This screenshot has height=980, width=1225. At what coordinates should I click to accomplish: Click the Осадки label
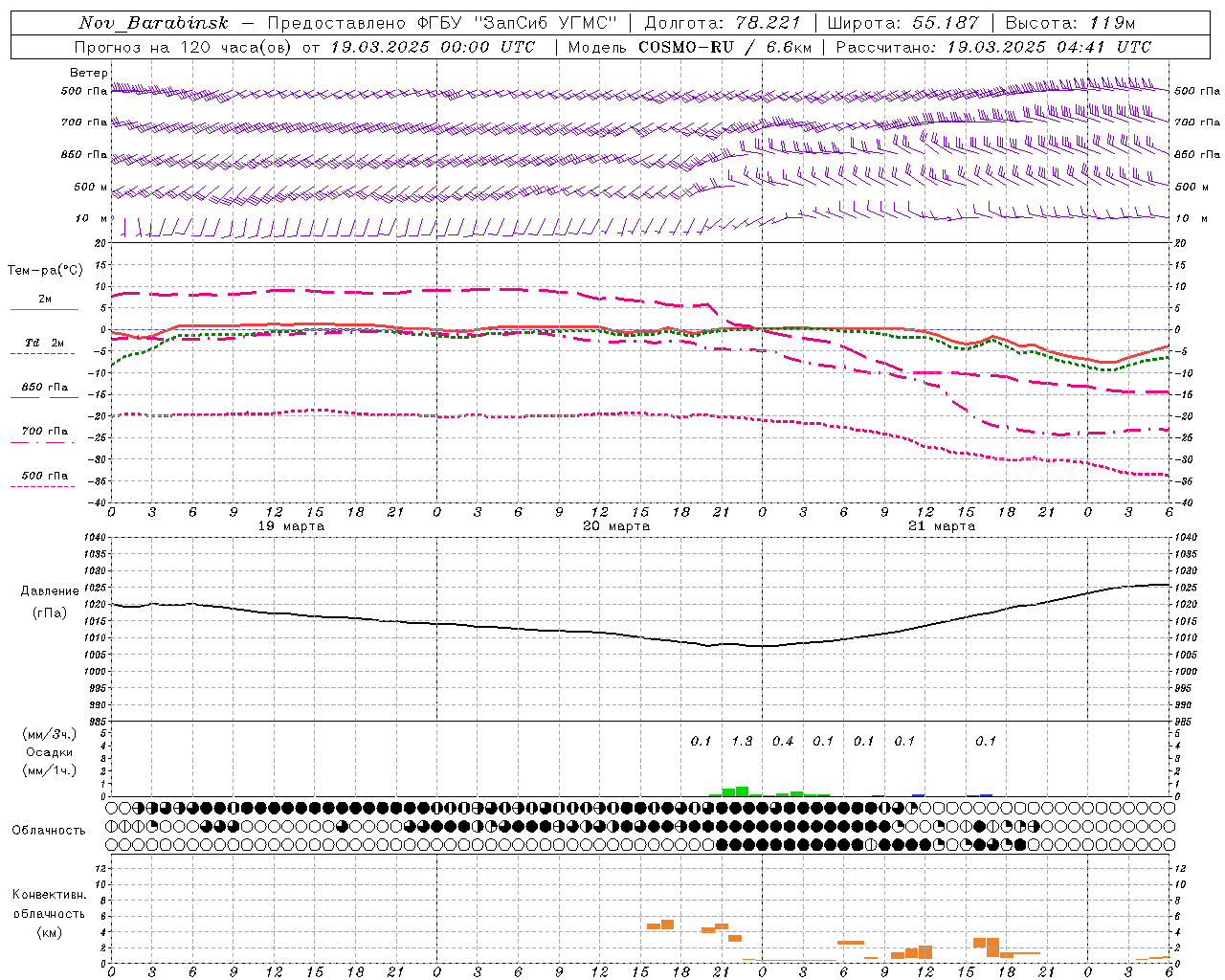[50, 752]
